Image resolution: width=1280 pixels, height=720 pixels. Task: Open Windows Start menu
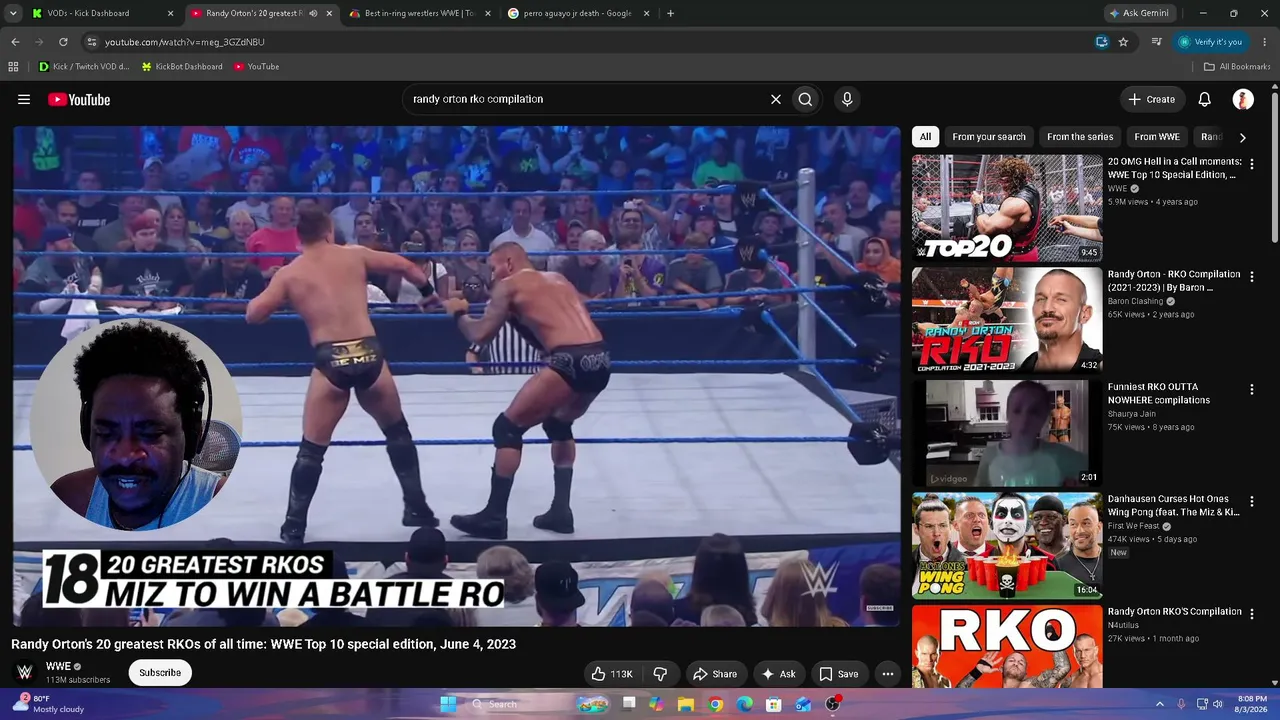[x=447, y=704]
